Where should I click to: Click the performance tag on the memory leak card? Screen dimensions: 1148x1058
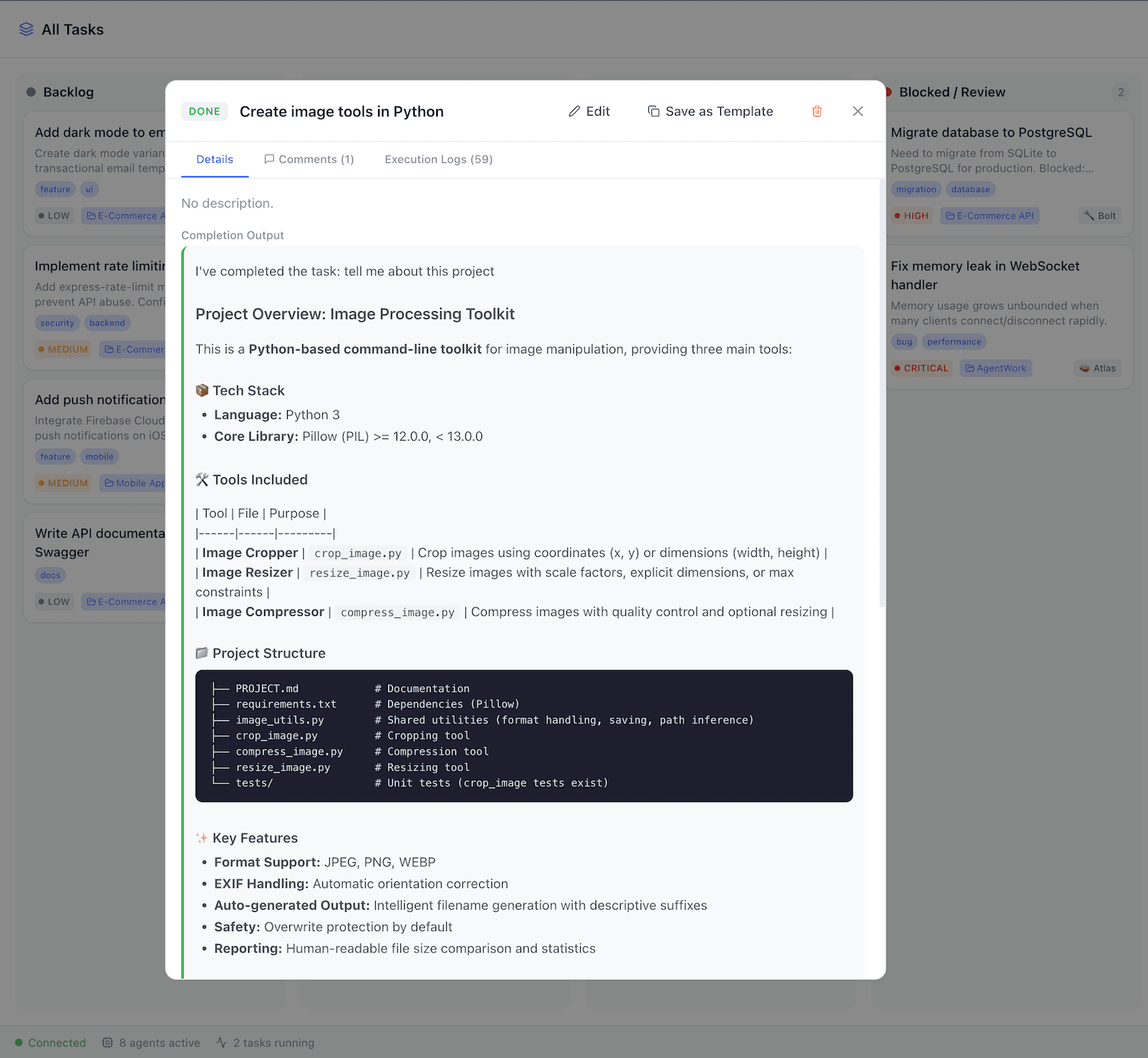(954, 341)
